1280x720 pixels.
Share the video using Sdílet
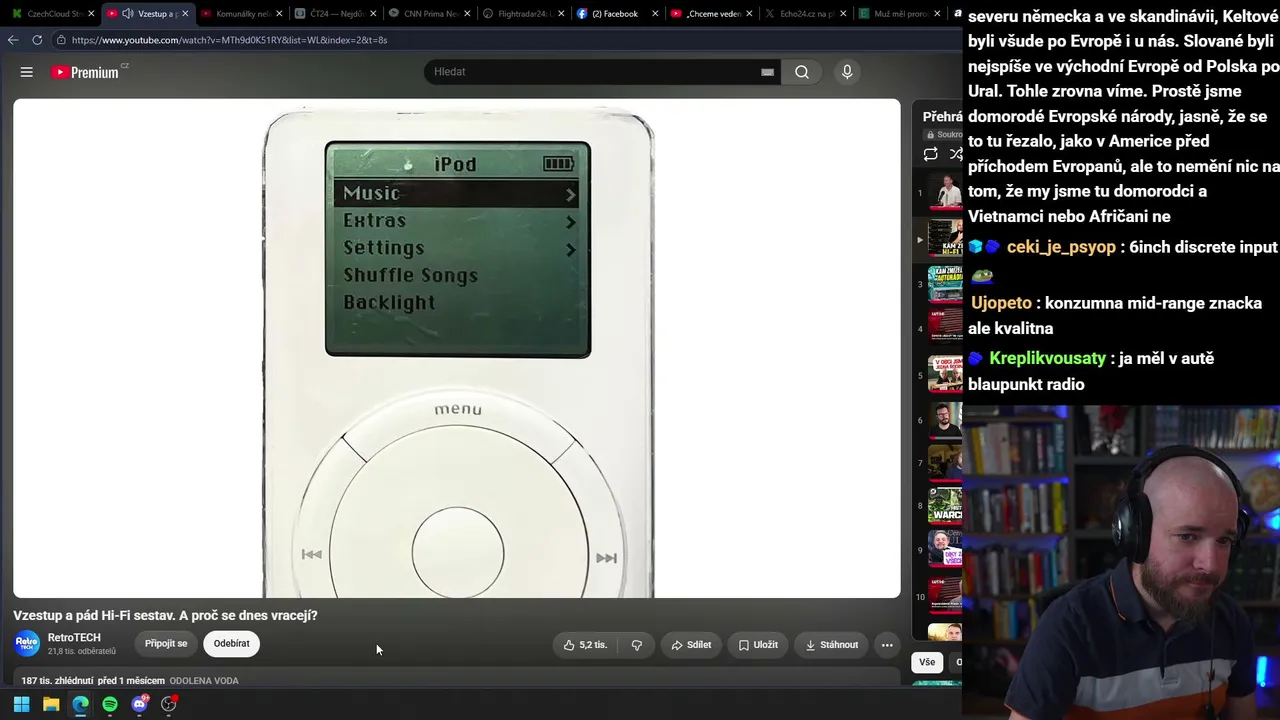click(x=691, y=645)
